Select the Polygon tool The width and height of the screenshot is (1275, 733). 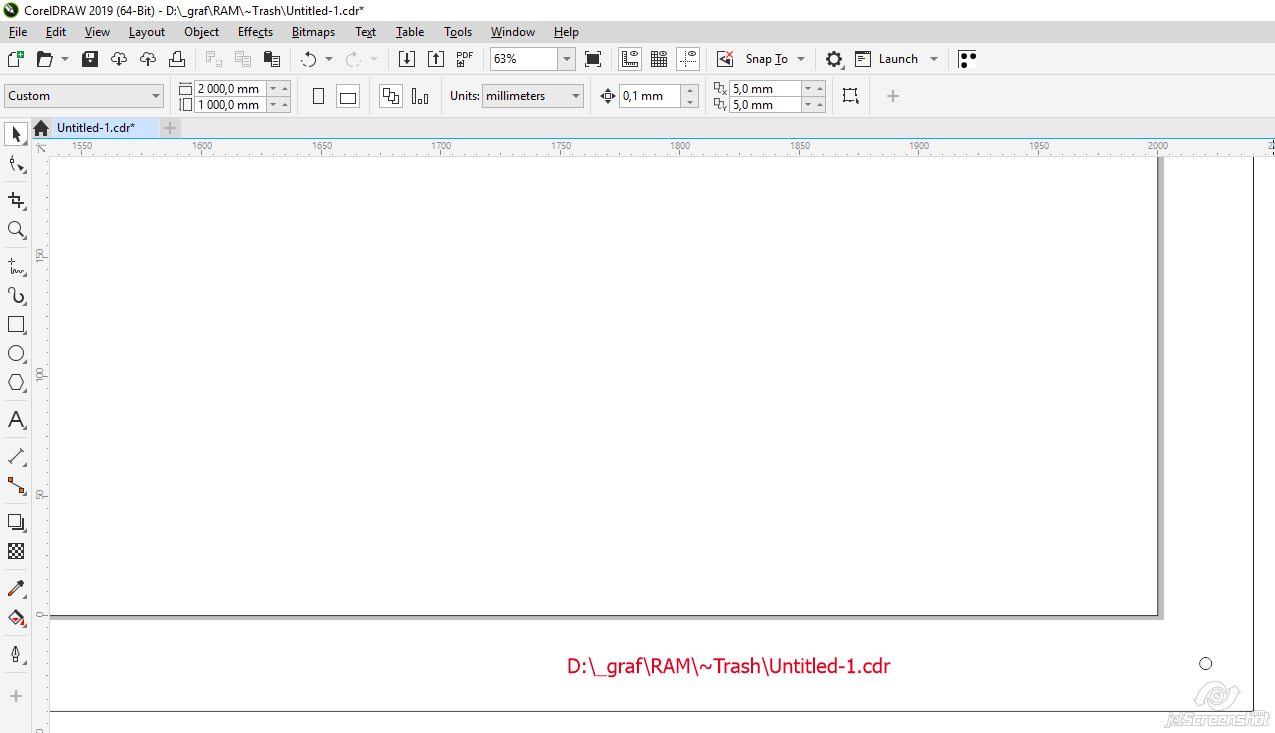16,383
